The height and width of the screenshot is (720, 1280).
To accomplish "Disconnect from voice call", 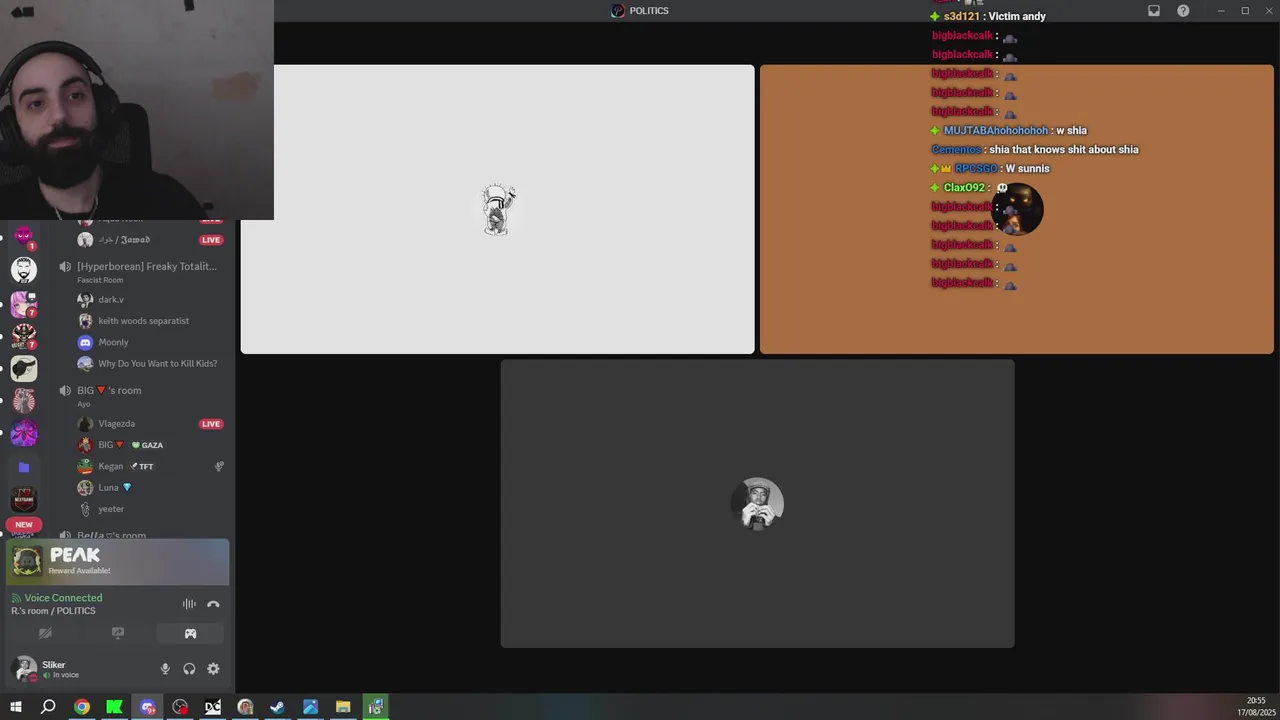I will [x=213, y=604].
